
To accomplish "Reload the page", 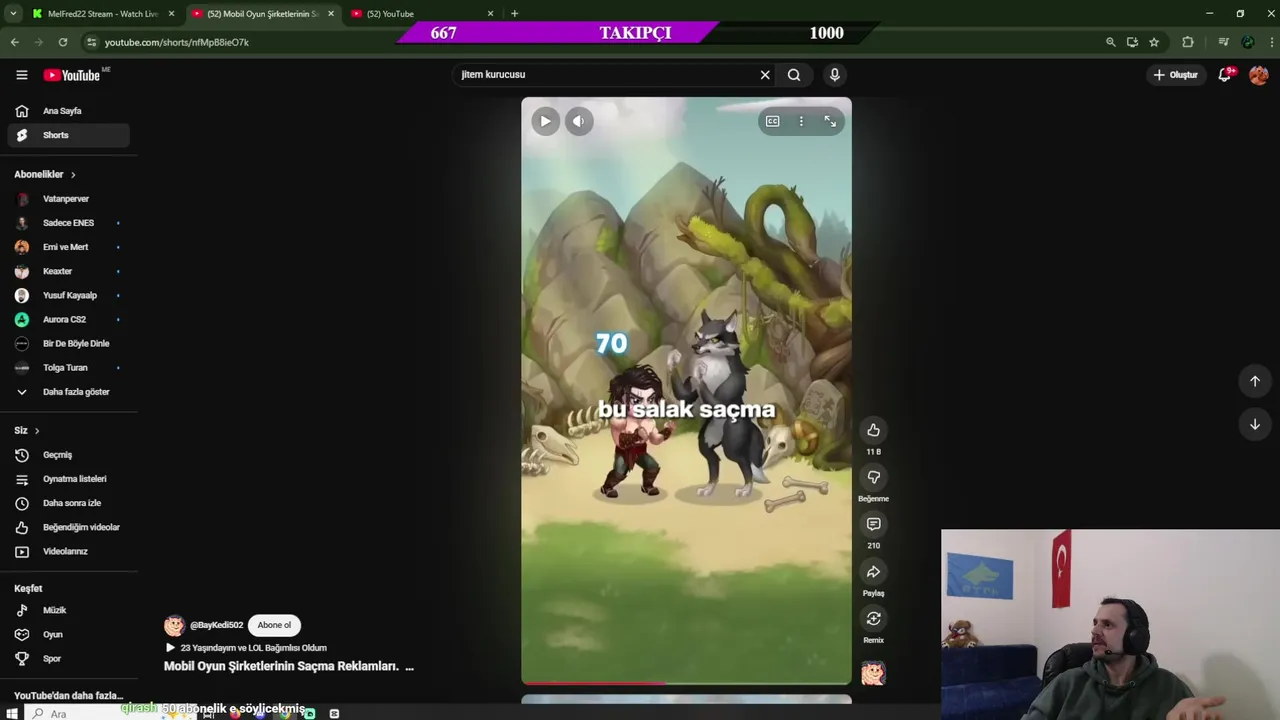I will 63,42.
